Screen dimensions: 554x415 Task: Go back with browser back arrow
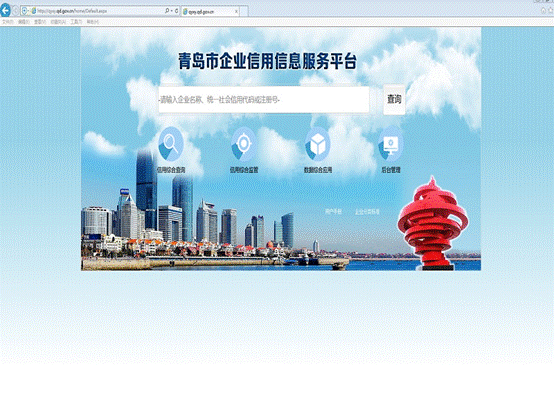[5, 11]
